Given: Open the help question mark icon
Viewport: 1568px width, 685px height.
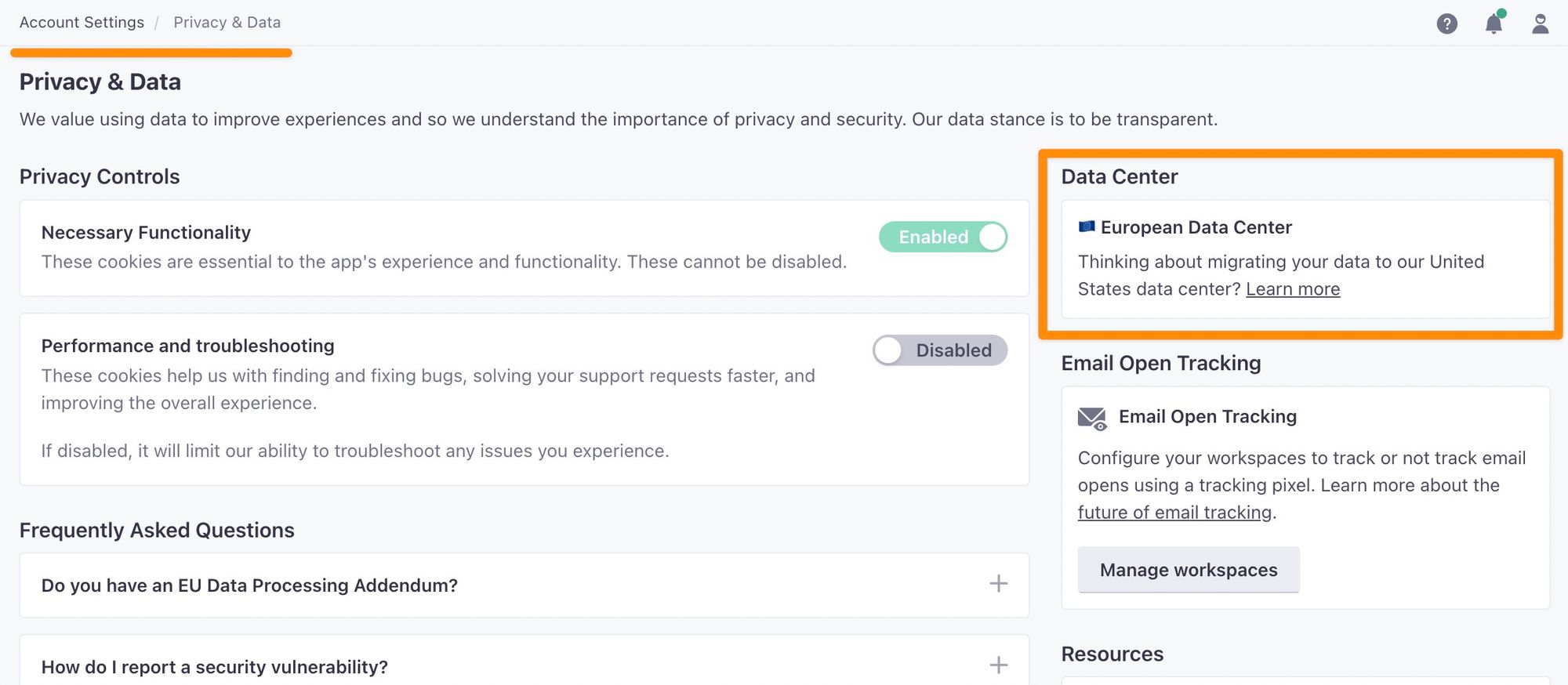Looking at the screenshot, I should tap(1446, 24).
